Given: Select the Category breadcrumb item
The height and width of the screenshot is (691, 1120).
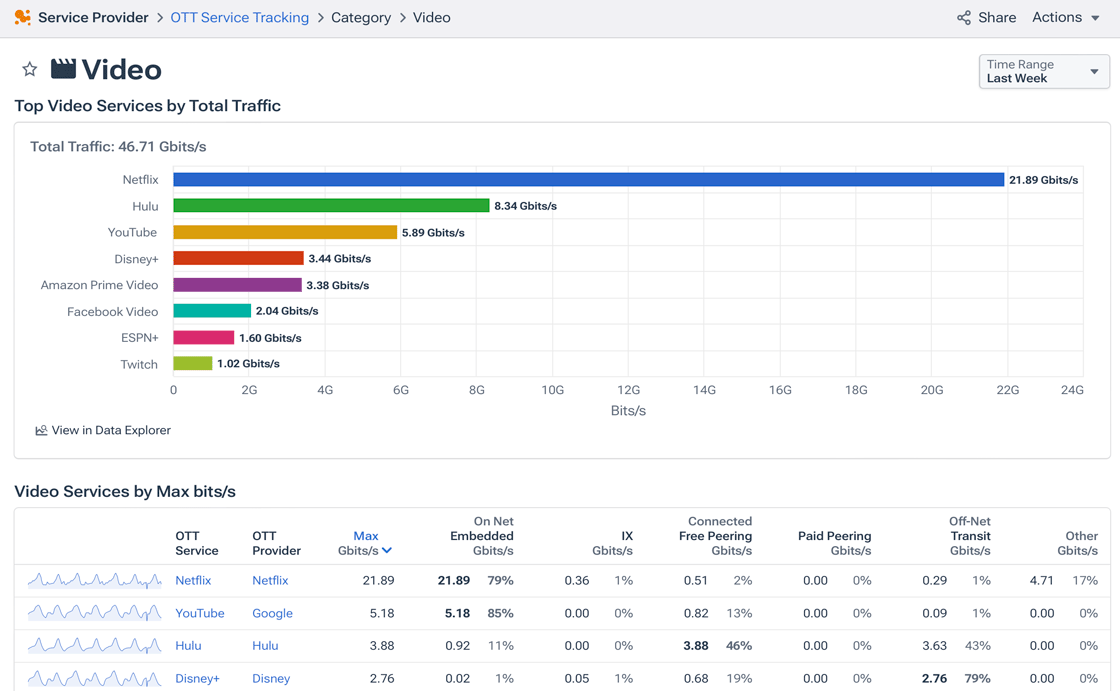Looking at the screenshot, I should click(361, 17).
